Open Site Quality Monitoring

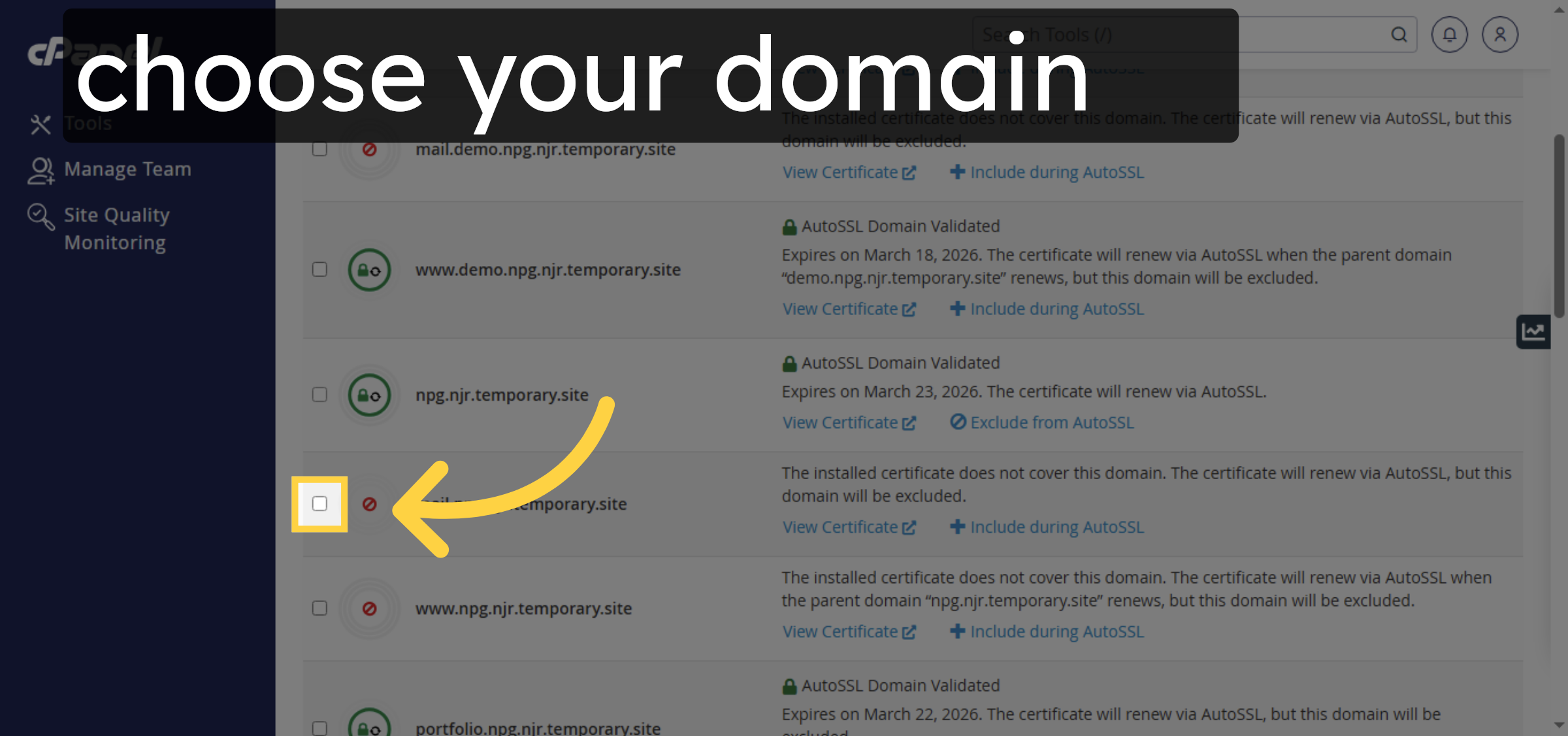click(x=116, y=228)
